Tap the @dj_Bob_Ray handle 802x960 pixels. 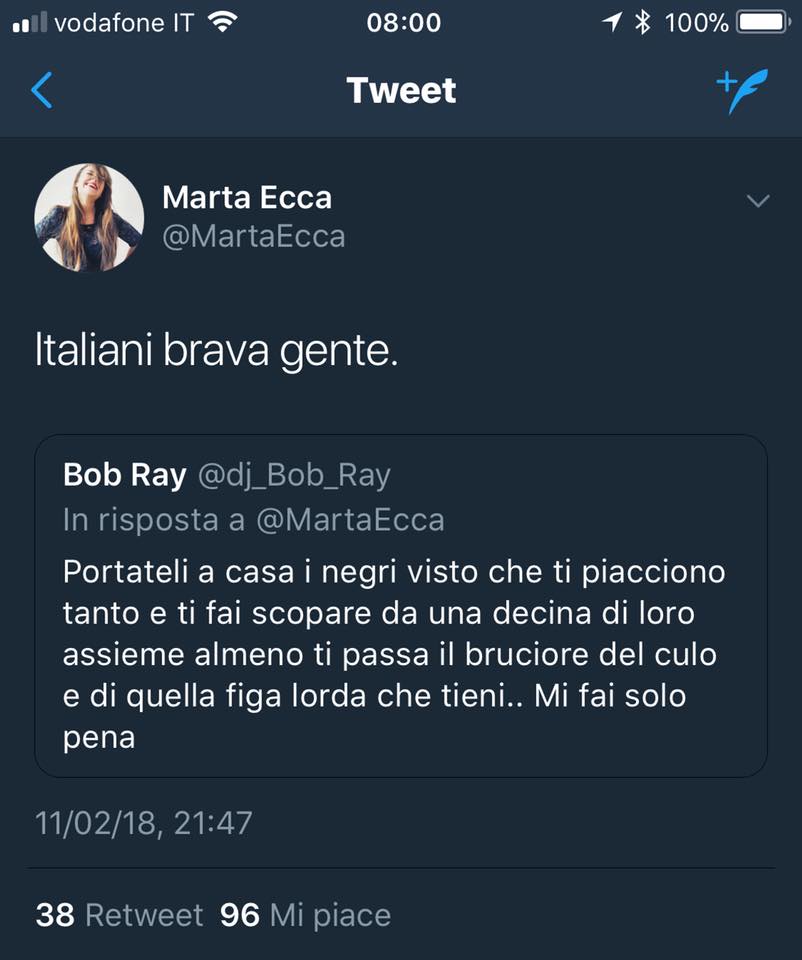point(294,475)
